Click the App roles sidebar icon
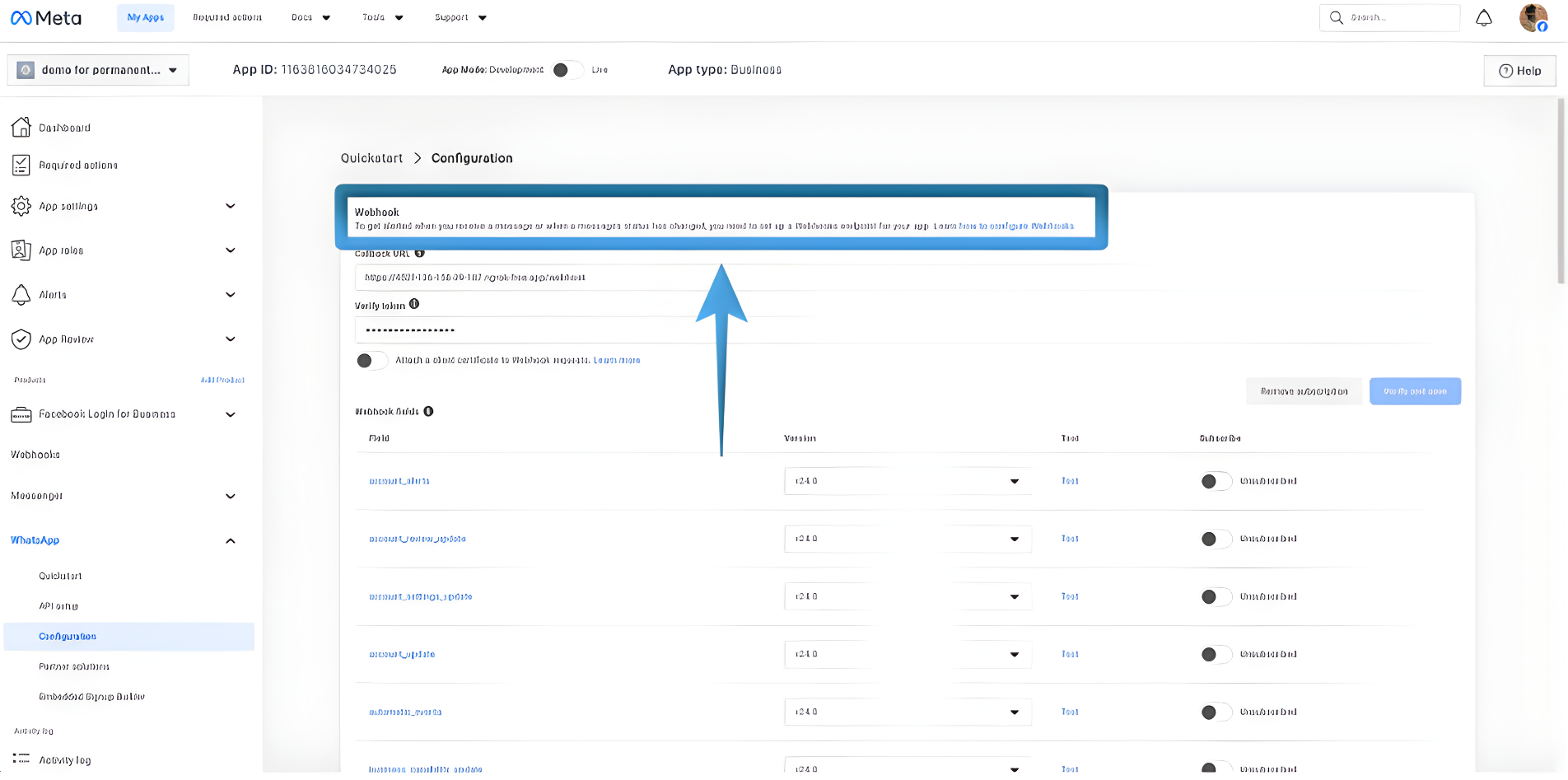The height and width of the screenshot is (780, 1568). click(x=21, y=250)
